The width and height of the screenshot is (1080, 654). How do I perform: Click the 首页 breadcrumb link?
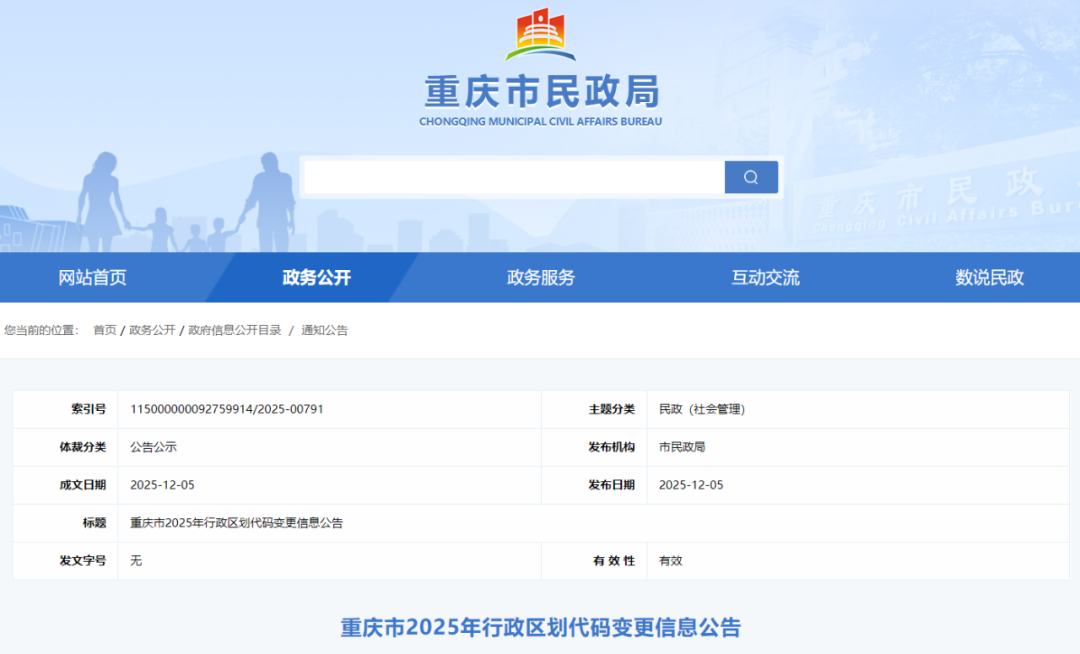click(x=103, y=329)
